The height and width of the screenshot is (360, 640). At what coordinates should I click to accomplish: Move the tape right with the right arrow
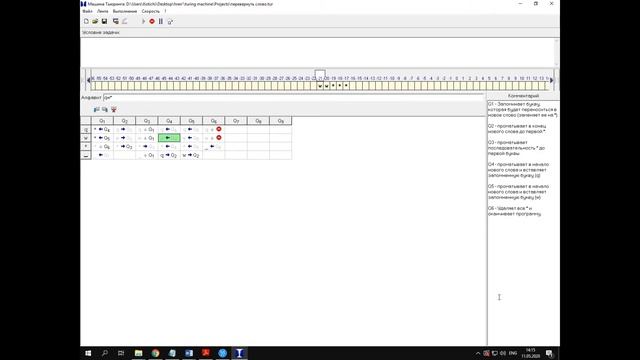click(x=551, y=81)
